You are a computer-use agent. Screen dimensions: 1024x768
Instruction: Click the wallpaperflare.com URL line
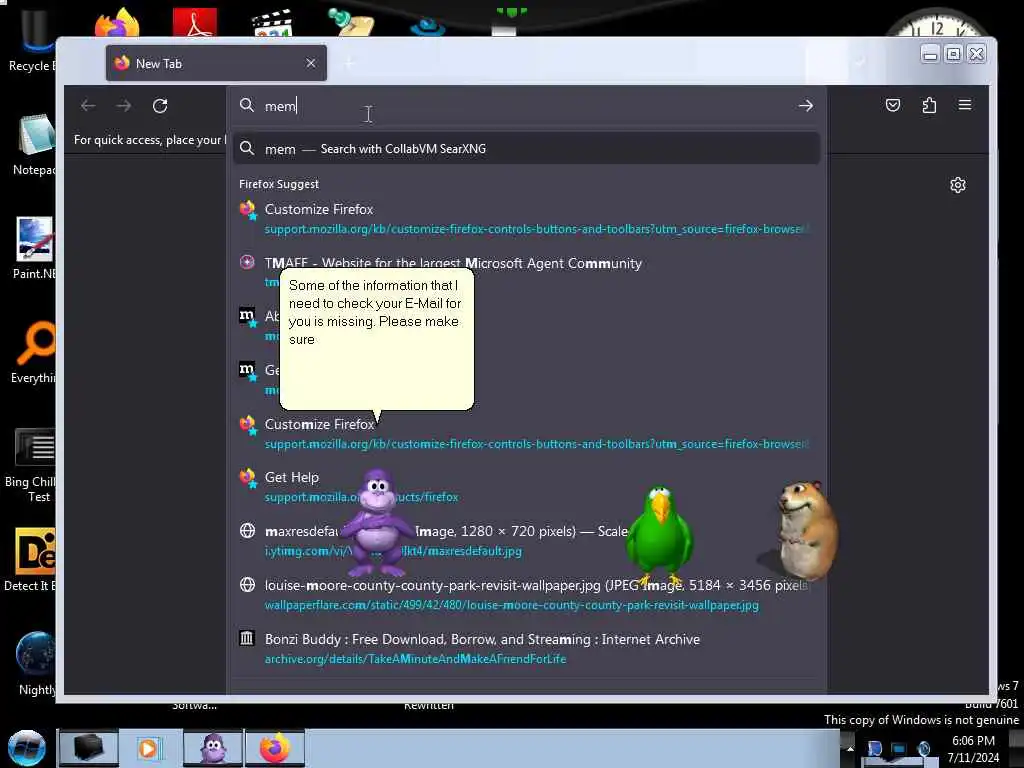pos(511,605)
